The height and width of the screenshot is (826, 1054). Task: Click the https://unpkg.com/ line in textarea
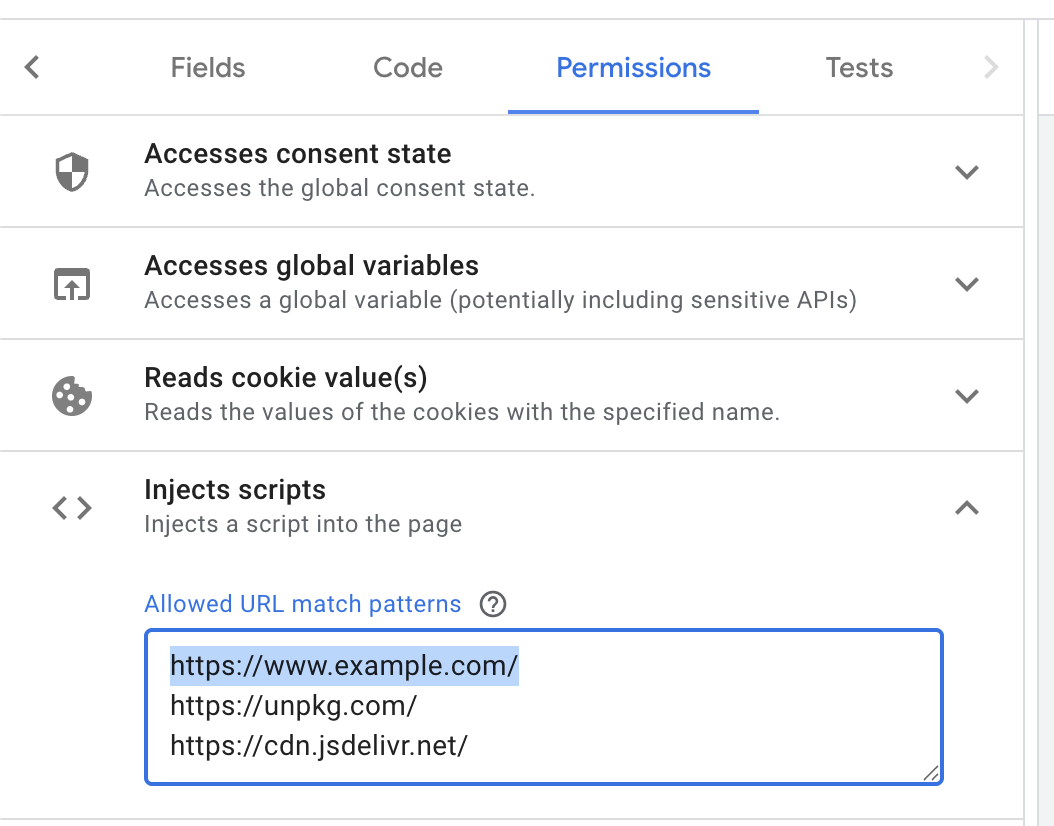point(294,706)
